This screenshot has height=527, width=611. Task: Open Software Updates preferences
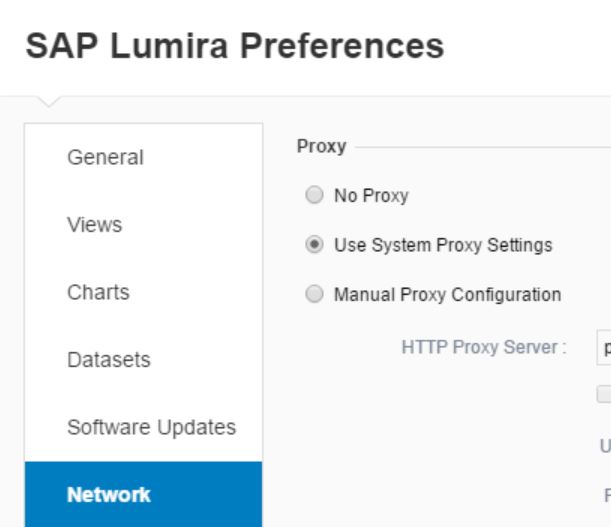(143, 427)
